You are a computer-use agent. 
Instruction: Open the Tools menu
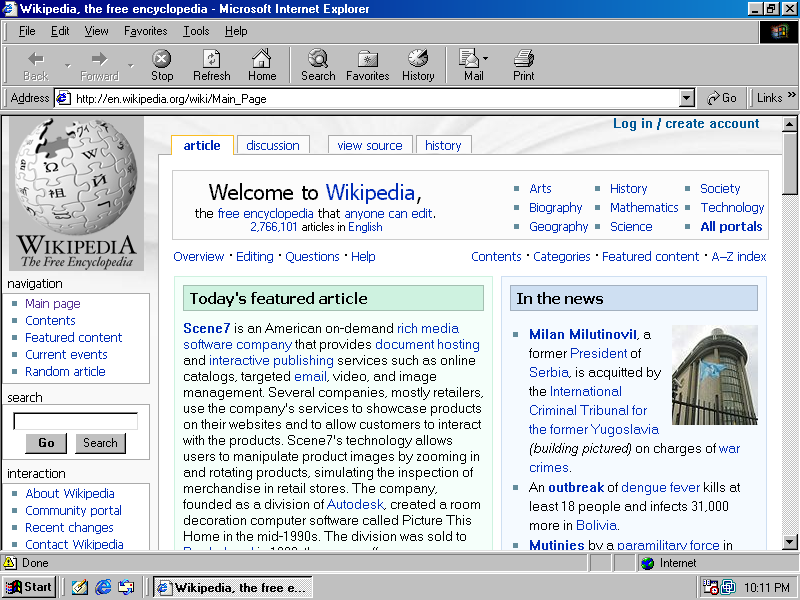pyautogui.click(x=196, y=31)
